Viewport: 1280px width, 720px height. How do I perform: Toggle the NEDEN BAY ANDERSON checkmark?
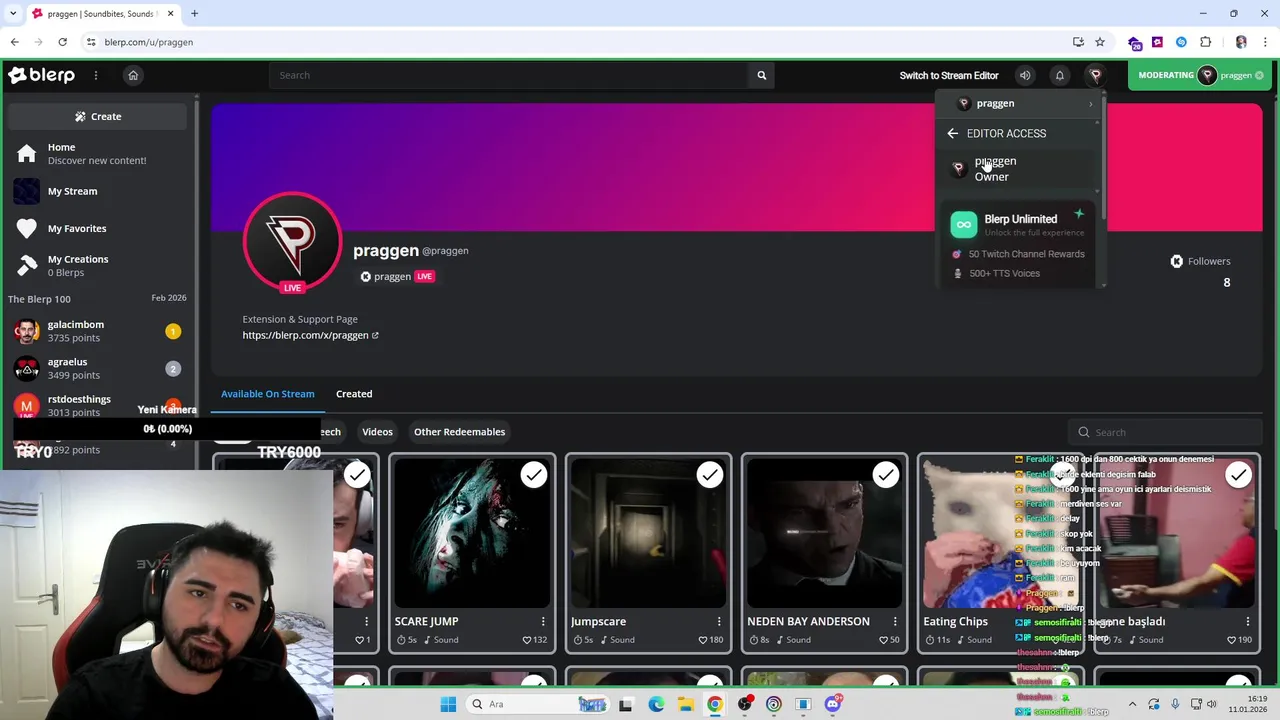[x=886, y=475]
